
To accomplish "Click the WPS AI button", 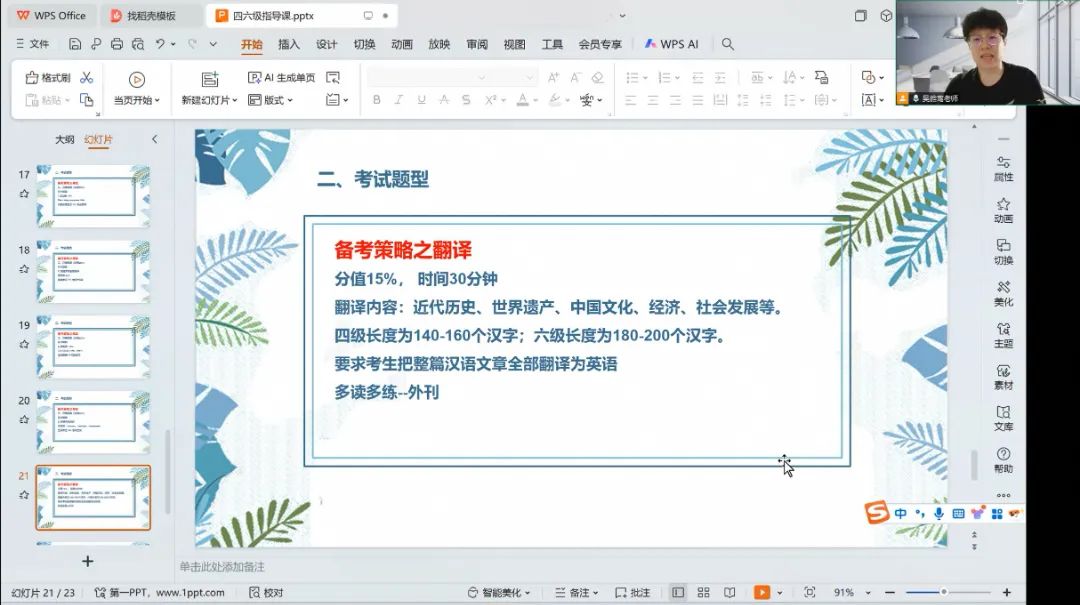I will point(672,44).
